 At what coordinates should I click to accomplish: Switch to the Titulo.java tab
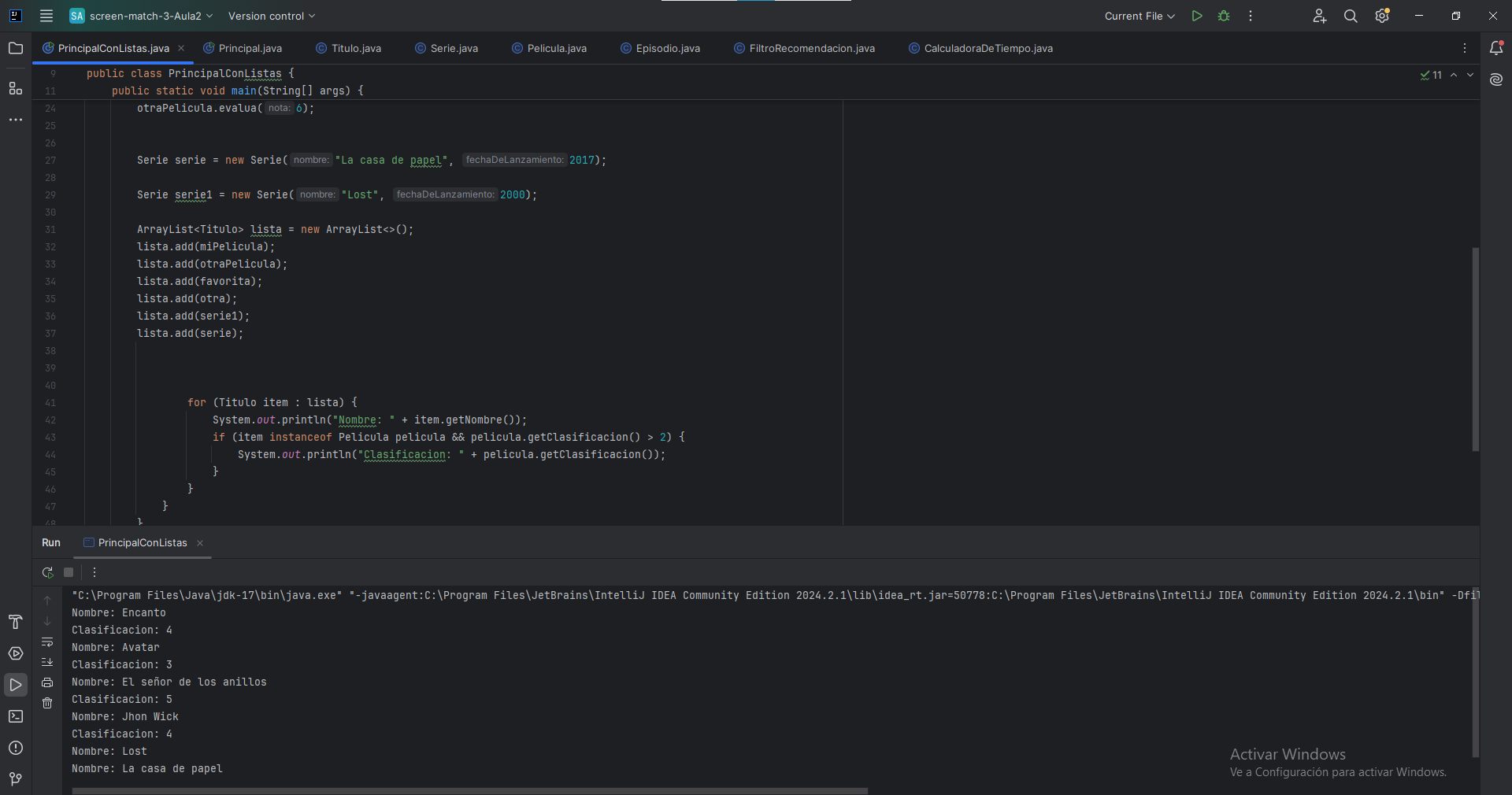pyautogui.click(x=348, y=48)
